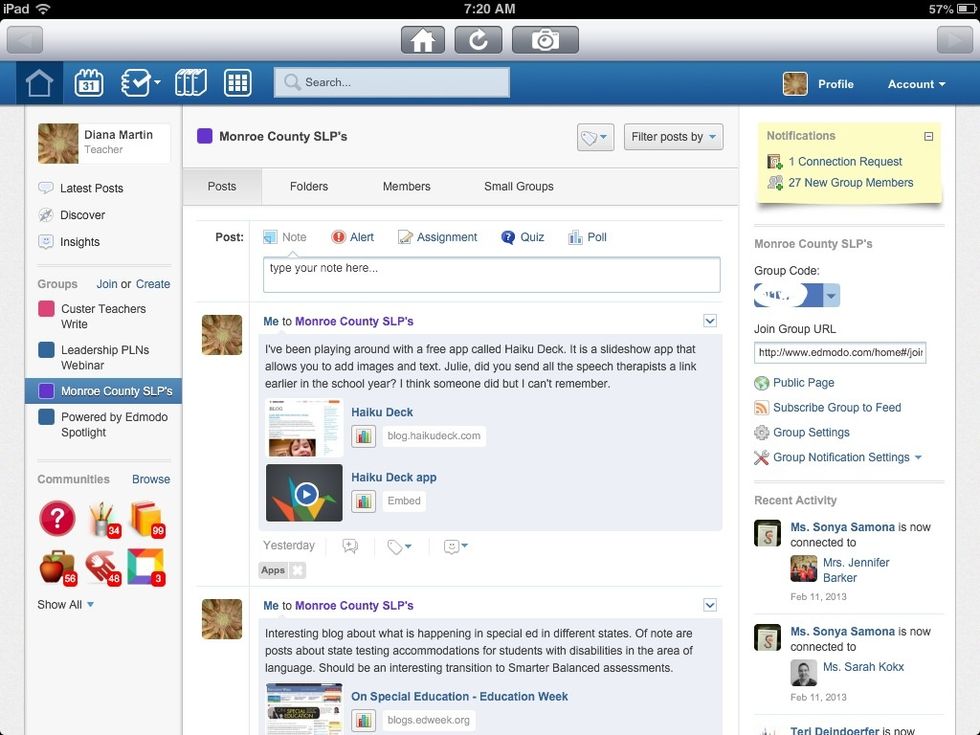Screen dimensions: 980x735
Task: Switch to the Small Groups tab
Action: pyautogui.click(x=519, y=186)
